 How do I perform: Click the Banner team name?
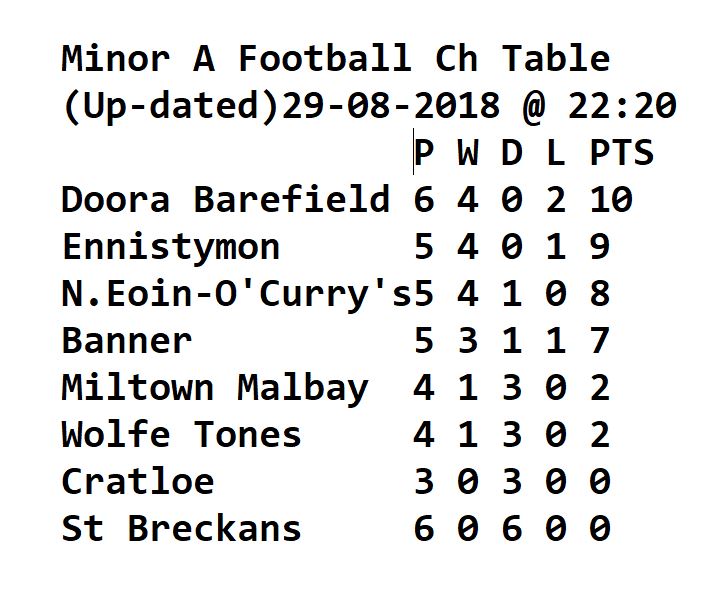click(x=127, y=340)
